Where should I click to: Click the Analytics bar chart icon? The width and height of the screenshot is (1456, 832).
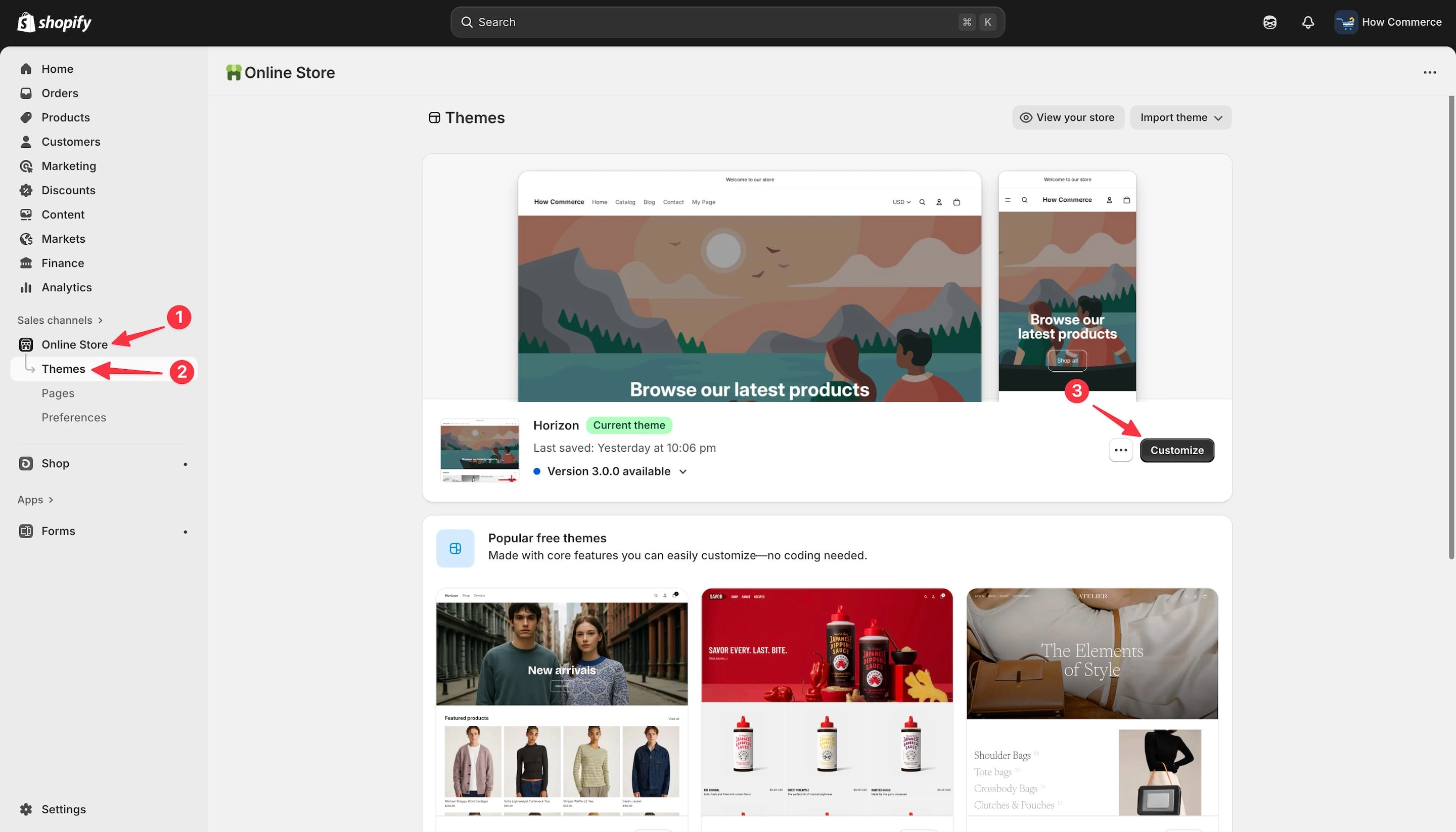(26, 287)
